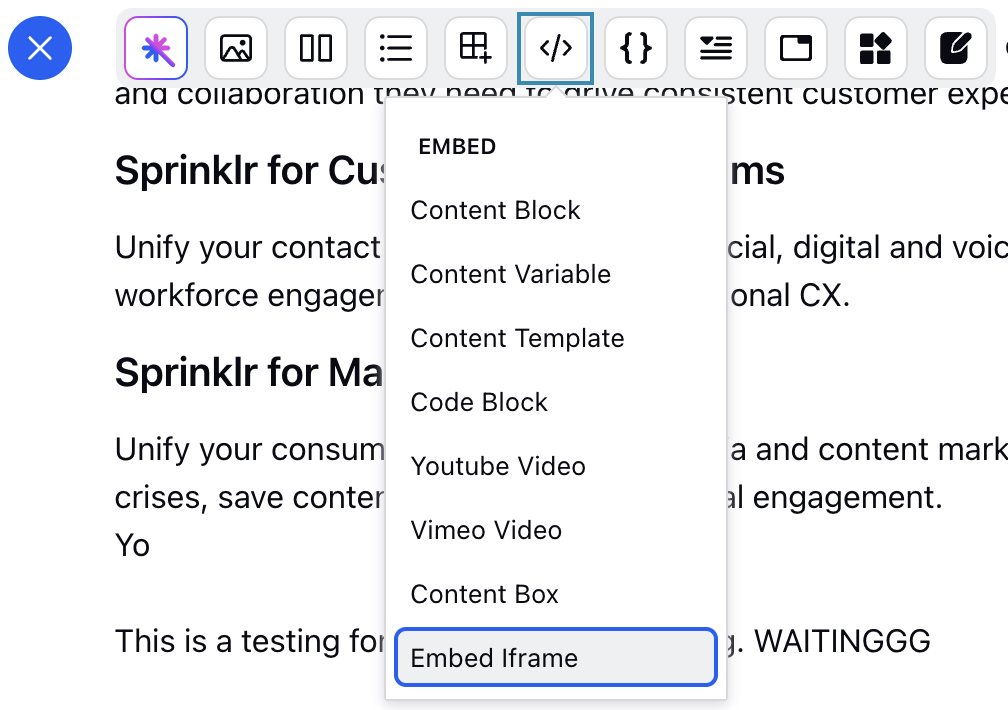Click the 'WAITINGGG' word in the document

coord(842,641)
